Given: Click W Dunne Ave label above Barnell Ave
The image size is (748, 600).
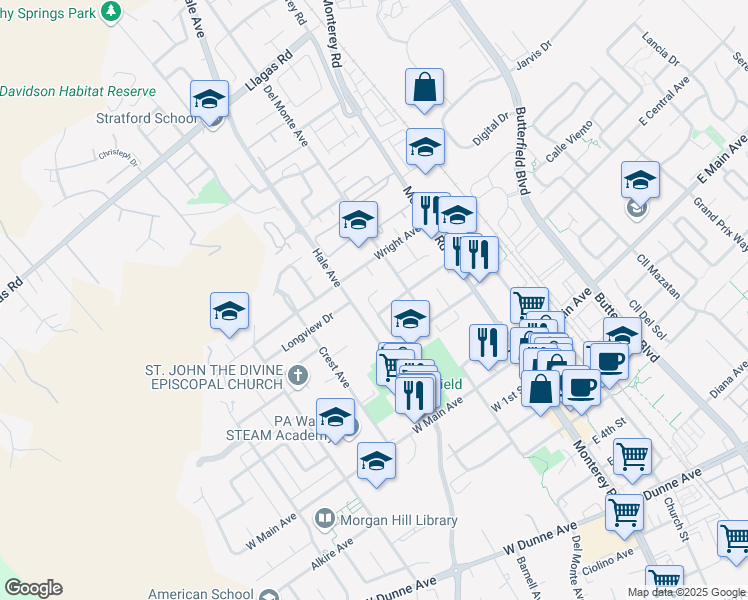Looking at the screenshot, I should 540,539.
